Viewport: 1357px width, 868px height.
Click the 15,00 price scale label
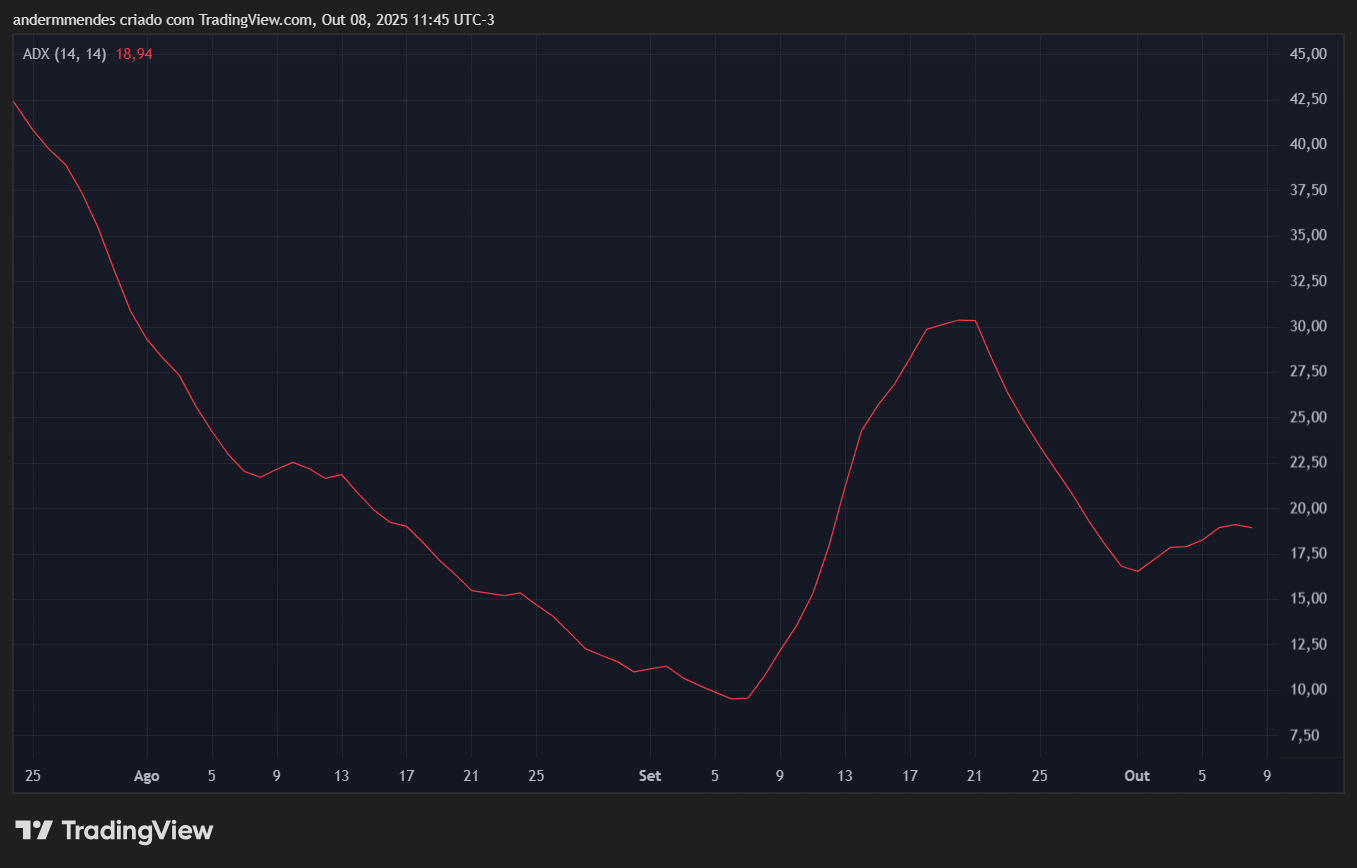point(1310,599)
